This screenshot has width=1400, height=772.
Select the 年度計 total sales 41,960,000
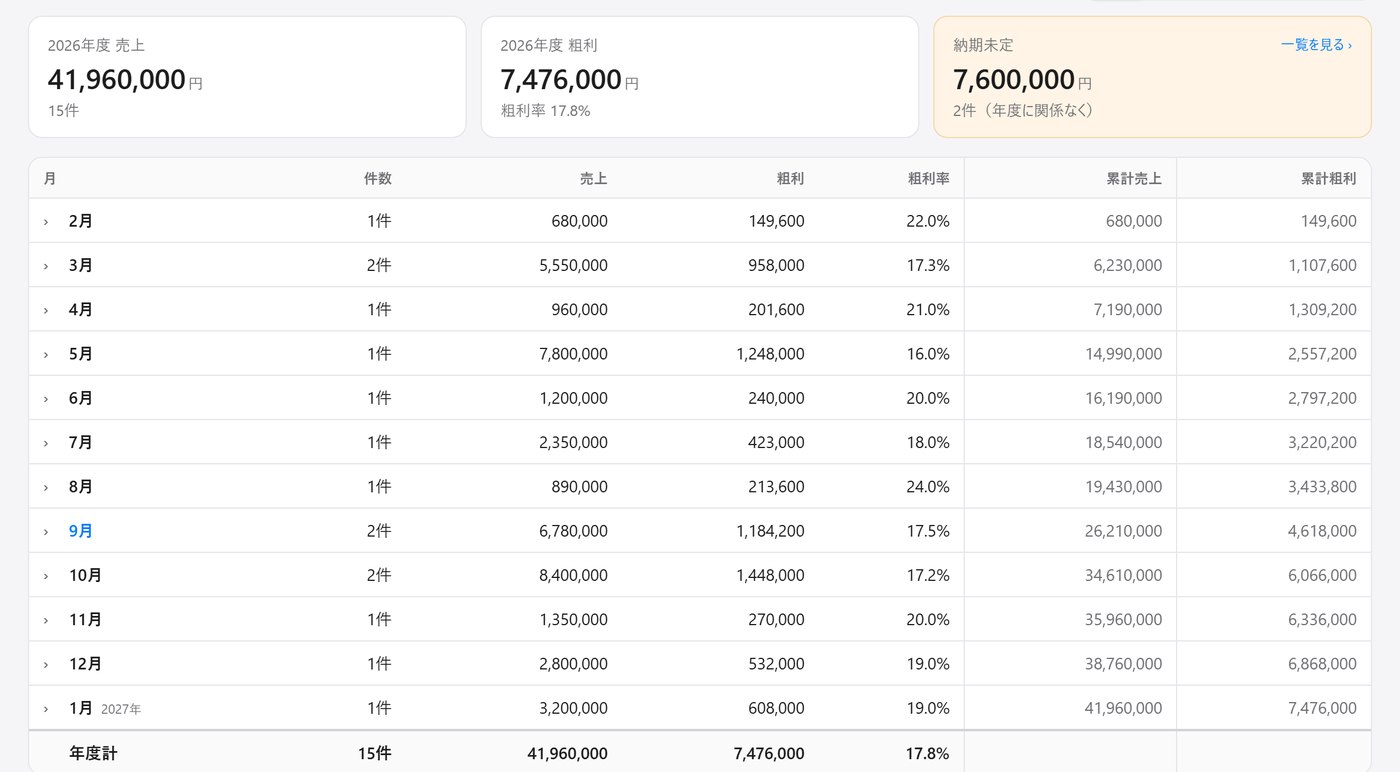click(x=567, y=753)
